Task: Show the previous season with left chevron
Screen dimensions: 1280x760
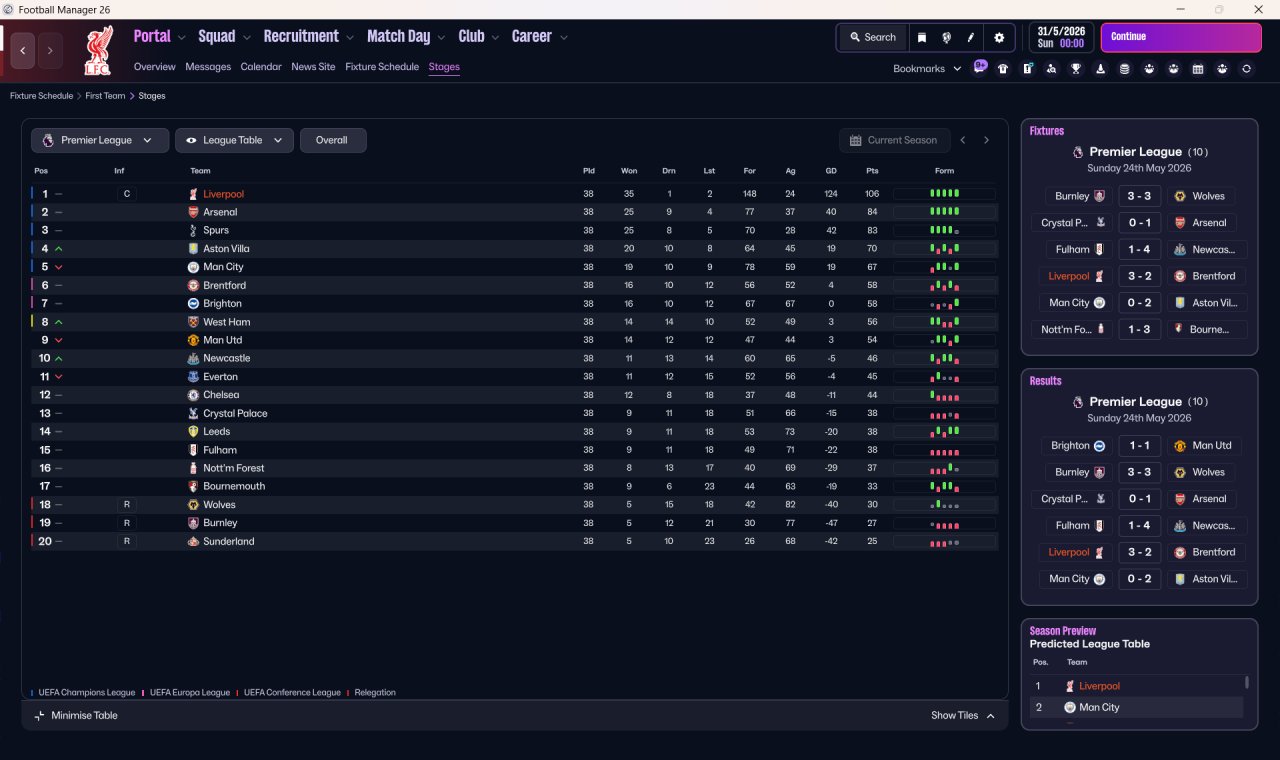Action: tap(963, 140)
